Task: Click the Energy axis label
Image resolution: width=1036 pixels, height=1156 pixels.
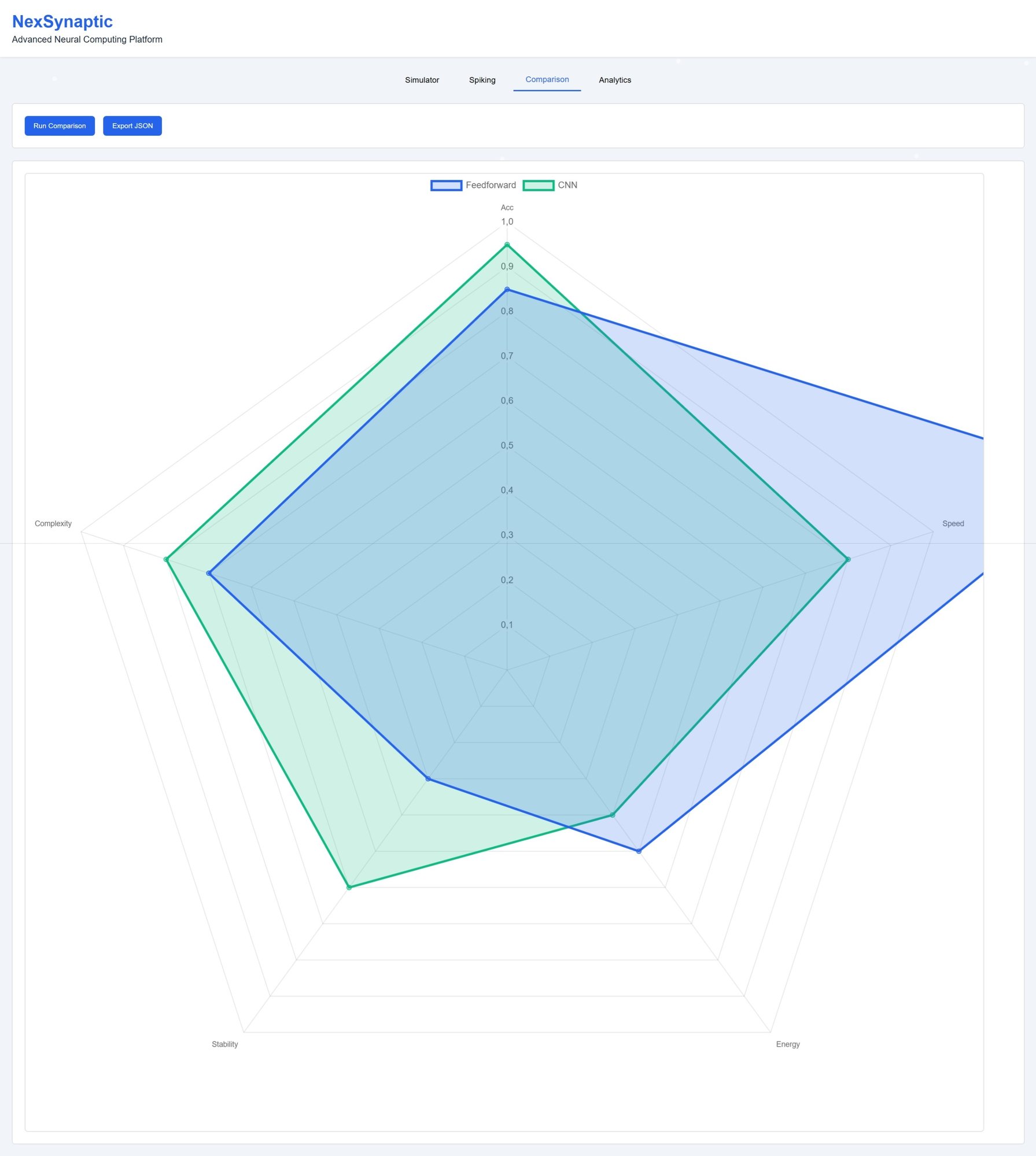Action: point(787,1044)
